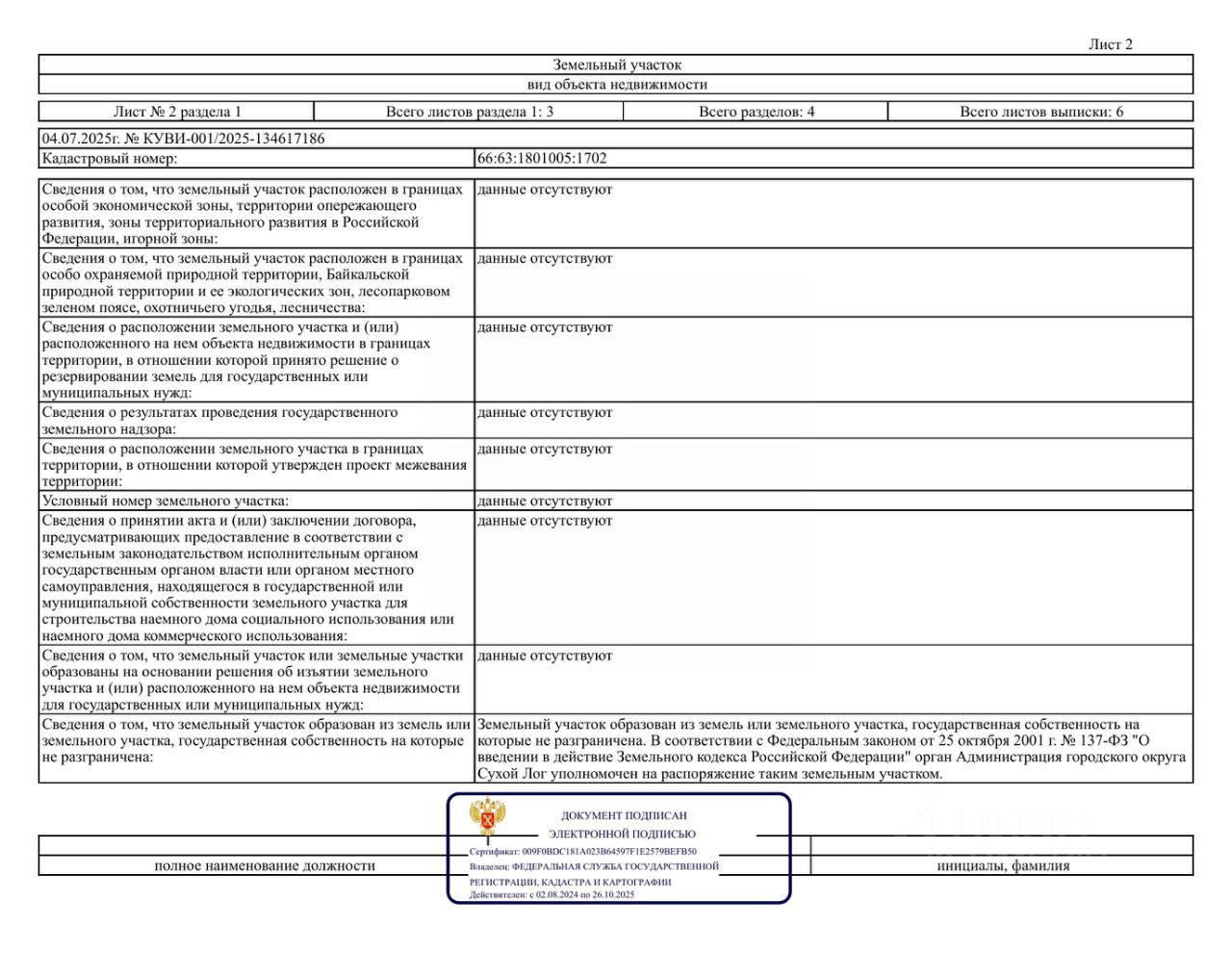
Task: Click 'данные отсутствуют' for economic zone row
Action: pos(545,190)
